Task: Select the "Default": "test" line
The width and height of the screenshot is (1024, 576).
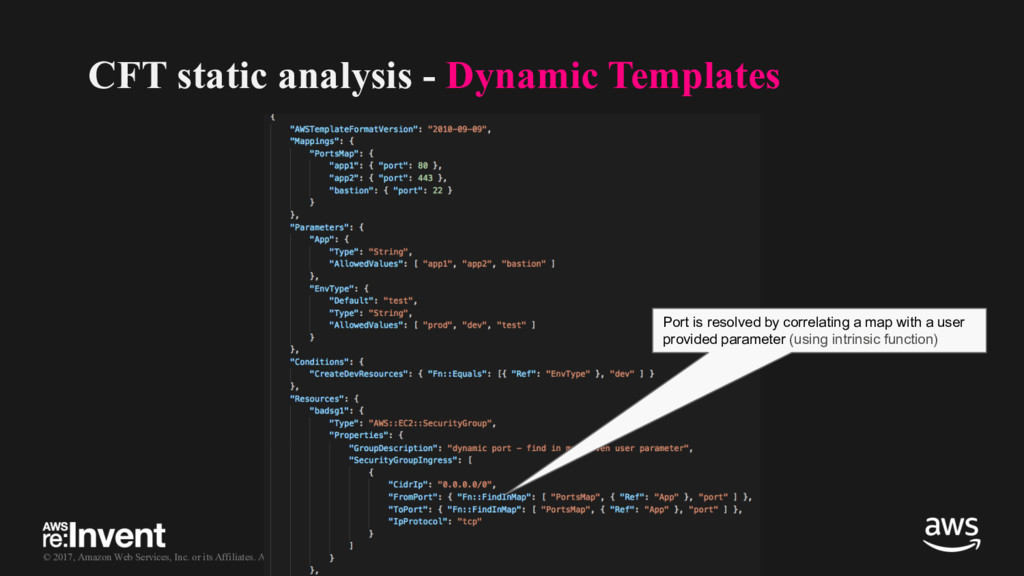Action: (x=373, y=300)
